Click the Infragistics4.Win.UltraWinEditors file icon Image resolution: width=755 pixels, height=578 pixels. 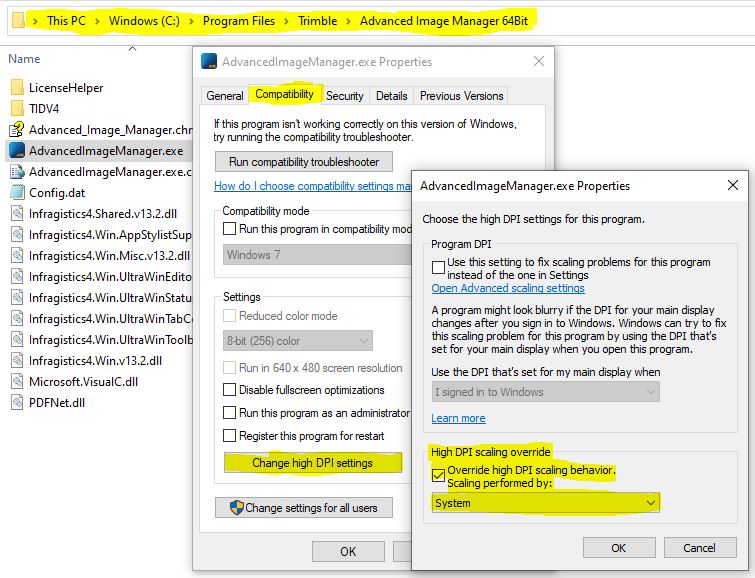pyautogui.click(x=17, y=276)
